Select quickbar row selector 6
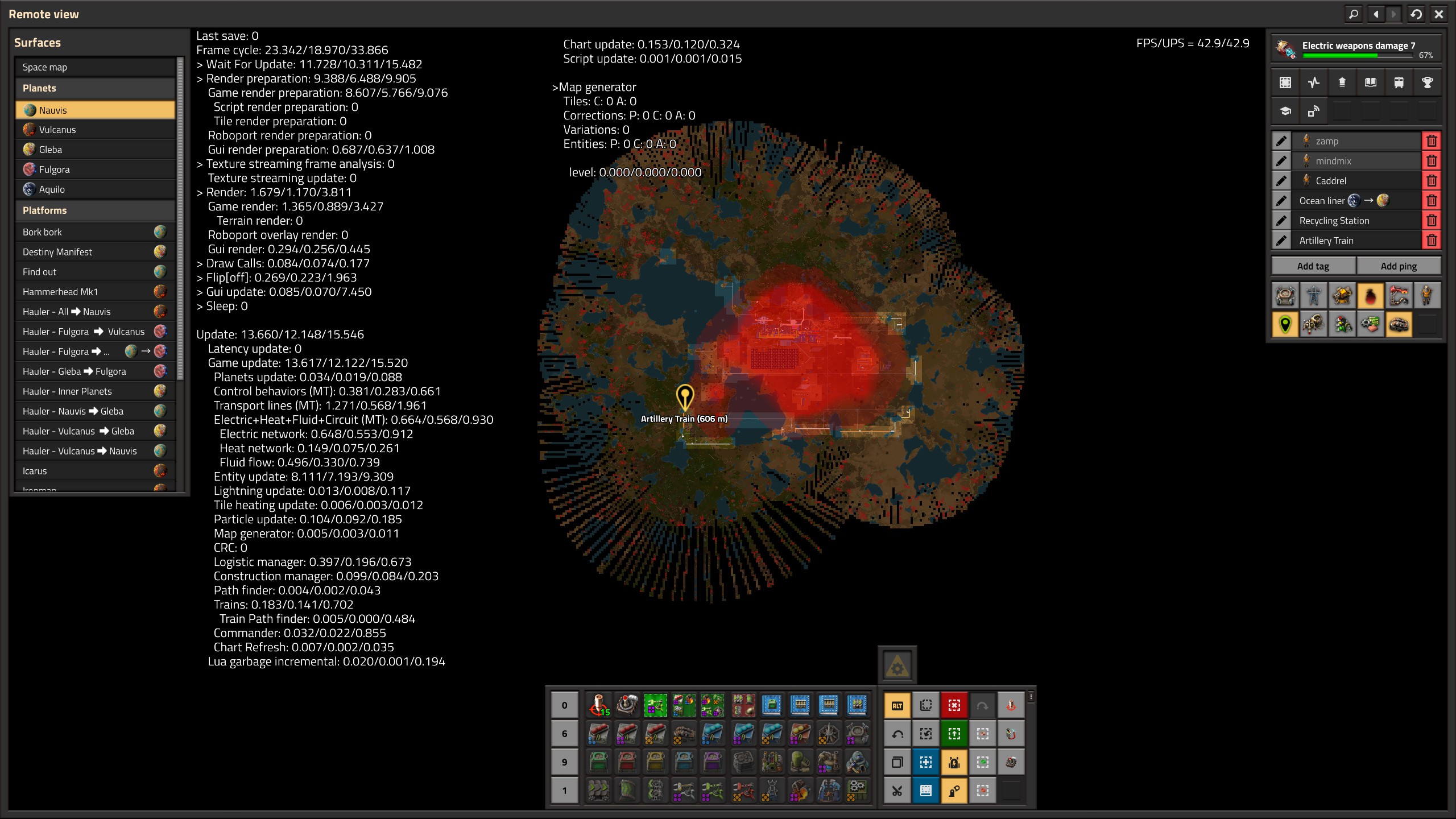Viewport: 1456px width, 819px height. pyautogui.click(x=564, y=734)
